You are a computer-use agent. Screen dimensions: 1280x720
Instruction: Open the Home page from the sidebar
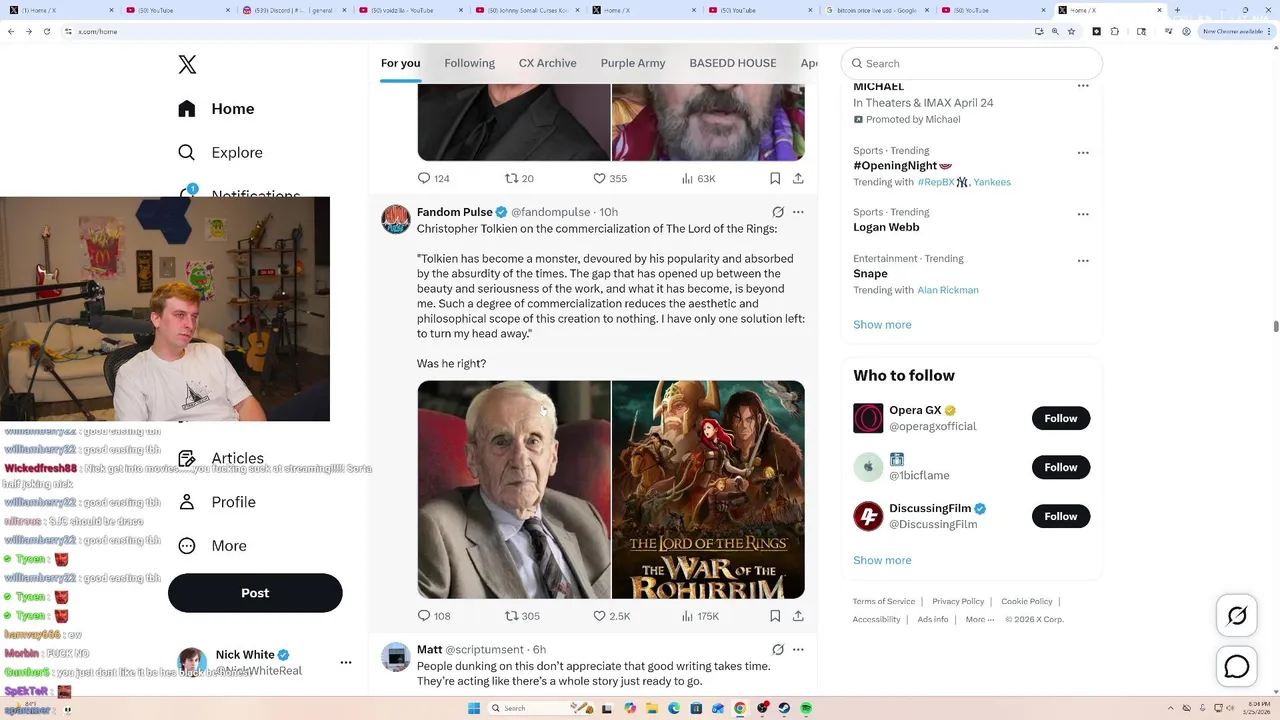[217, 109]
